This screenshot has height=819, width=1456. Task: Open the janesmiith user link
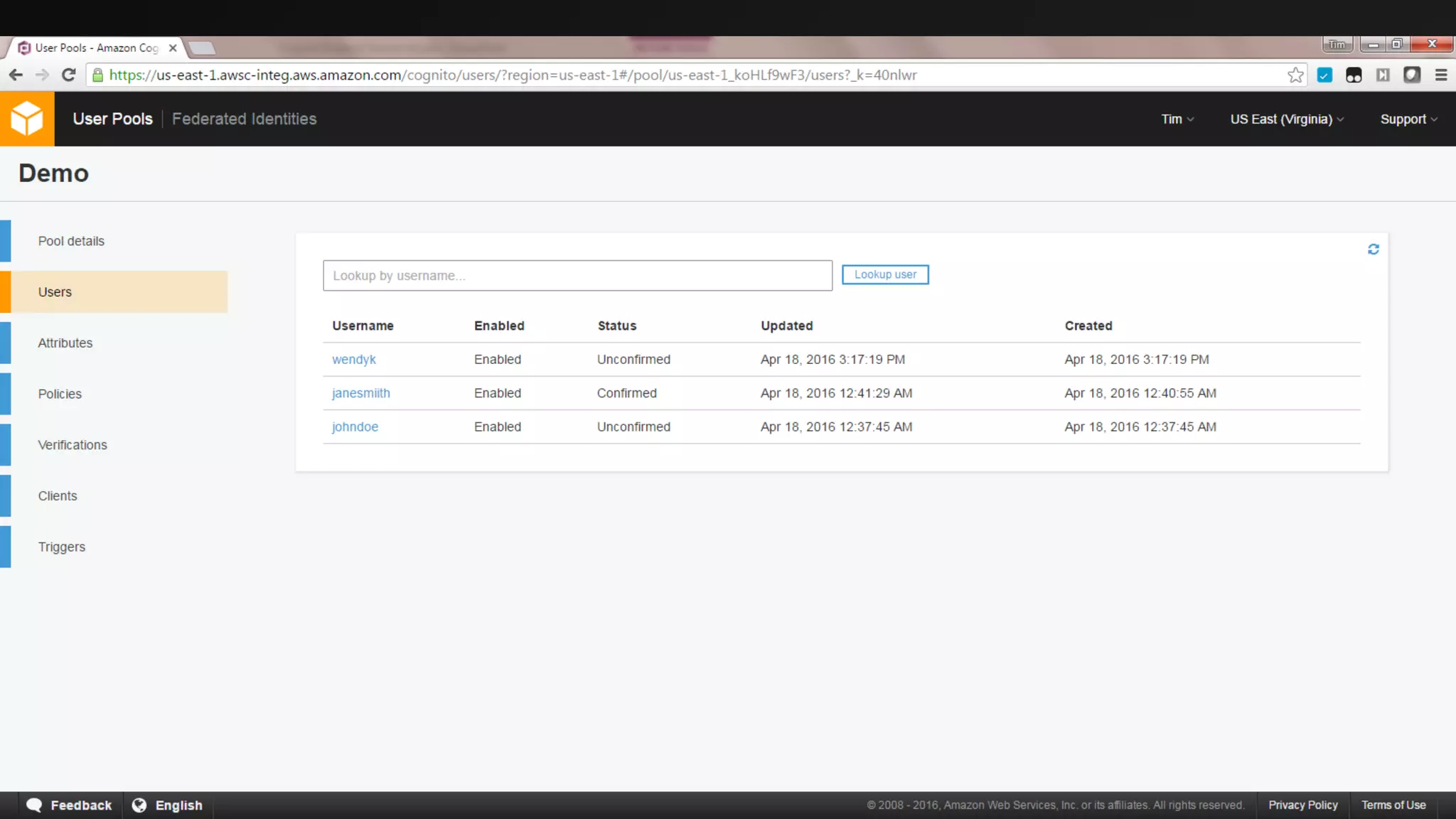pyautogui.click(x=360, y=393)
